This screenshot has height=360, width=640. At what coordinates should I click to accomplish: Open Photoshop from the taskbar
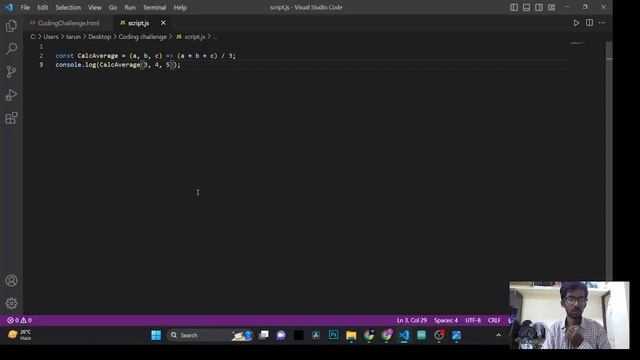[333, 335]
